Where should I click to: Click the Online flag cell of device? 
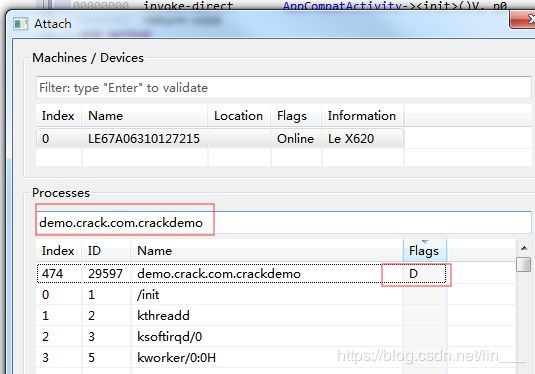coord(295,139)
